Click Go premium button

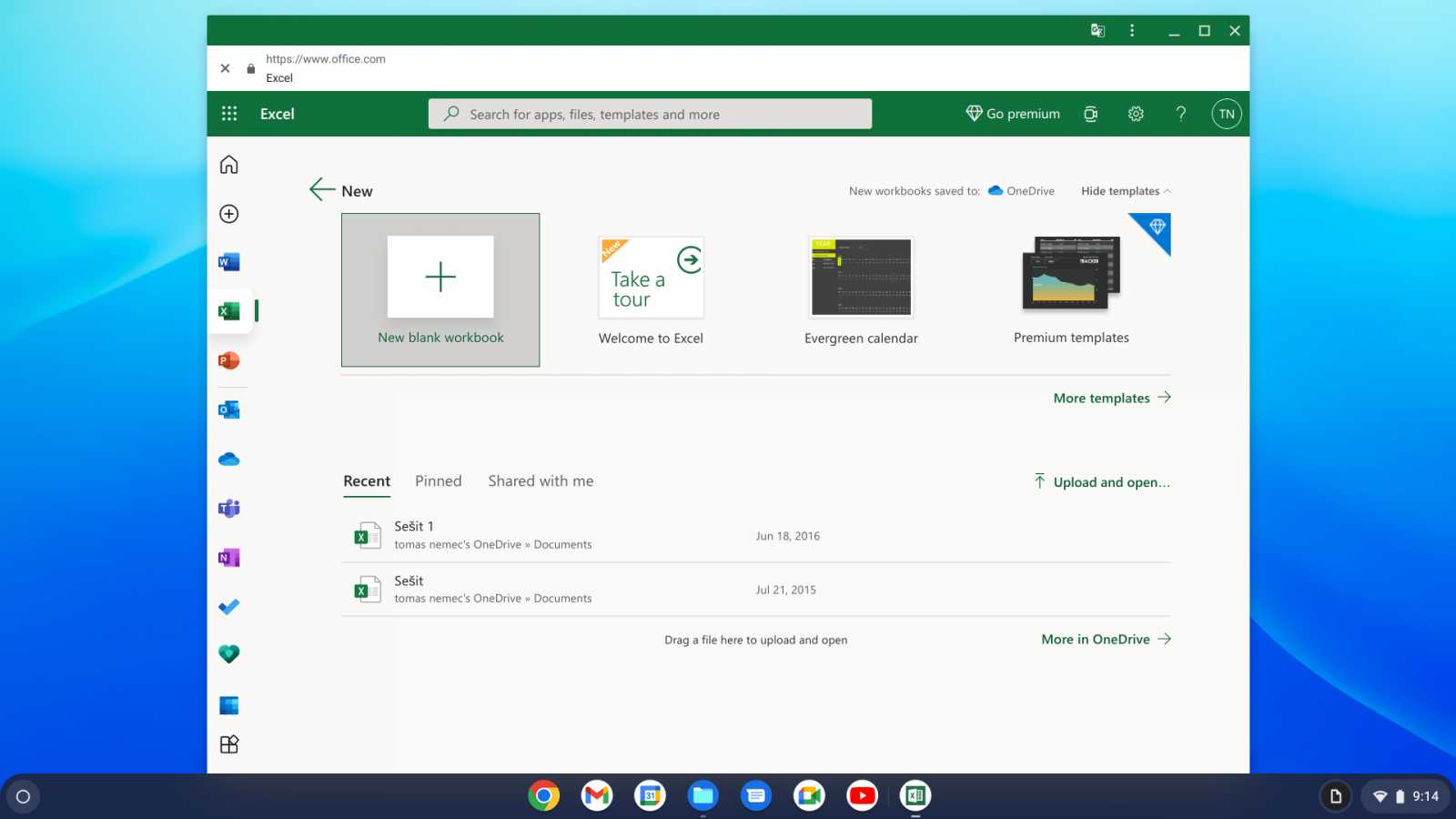(1013, 114)
